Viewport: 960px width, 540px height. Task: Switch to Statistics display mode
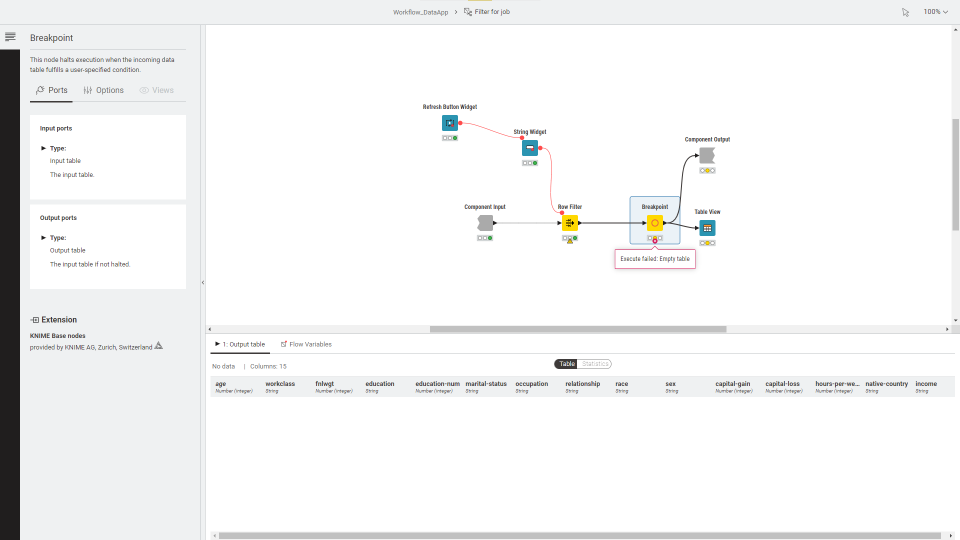coord(595,364)
